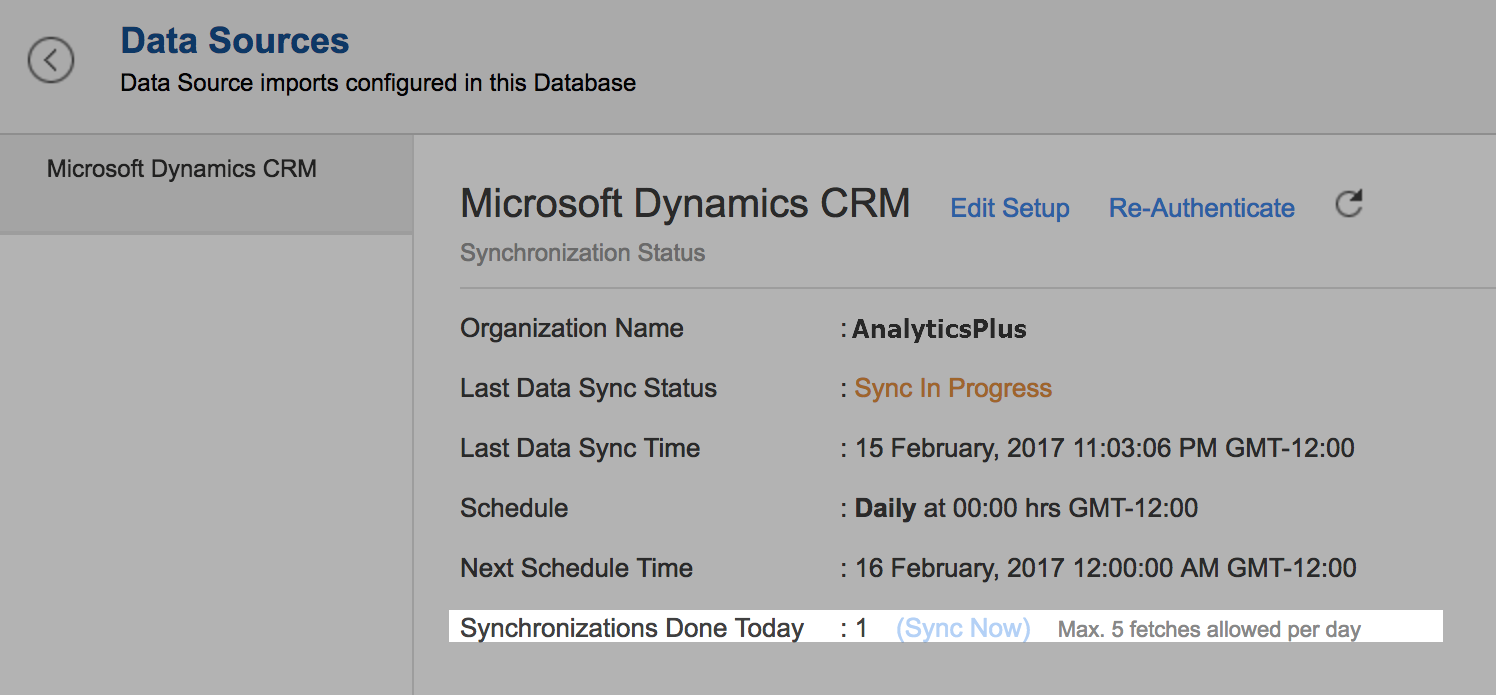This screenshot has height=695, width=1496.
Task: Select Microsoft Dynamics CRM in the sidebar
Action: click(182, 169)
